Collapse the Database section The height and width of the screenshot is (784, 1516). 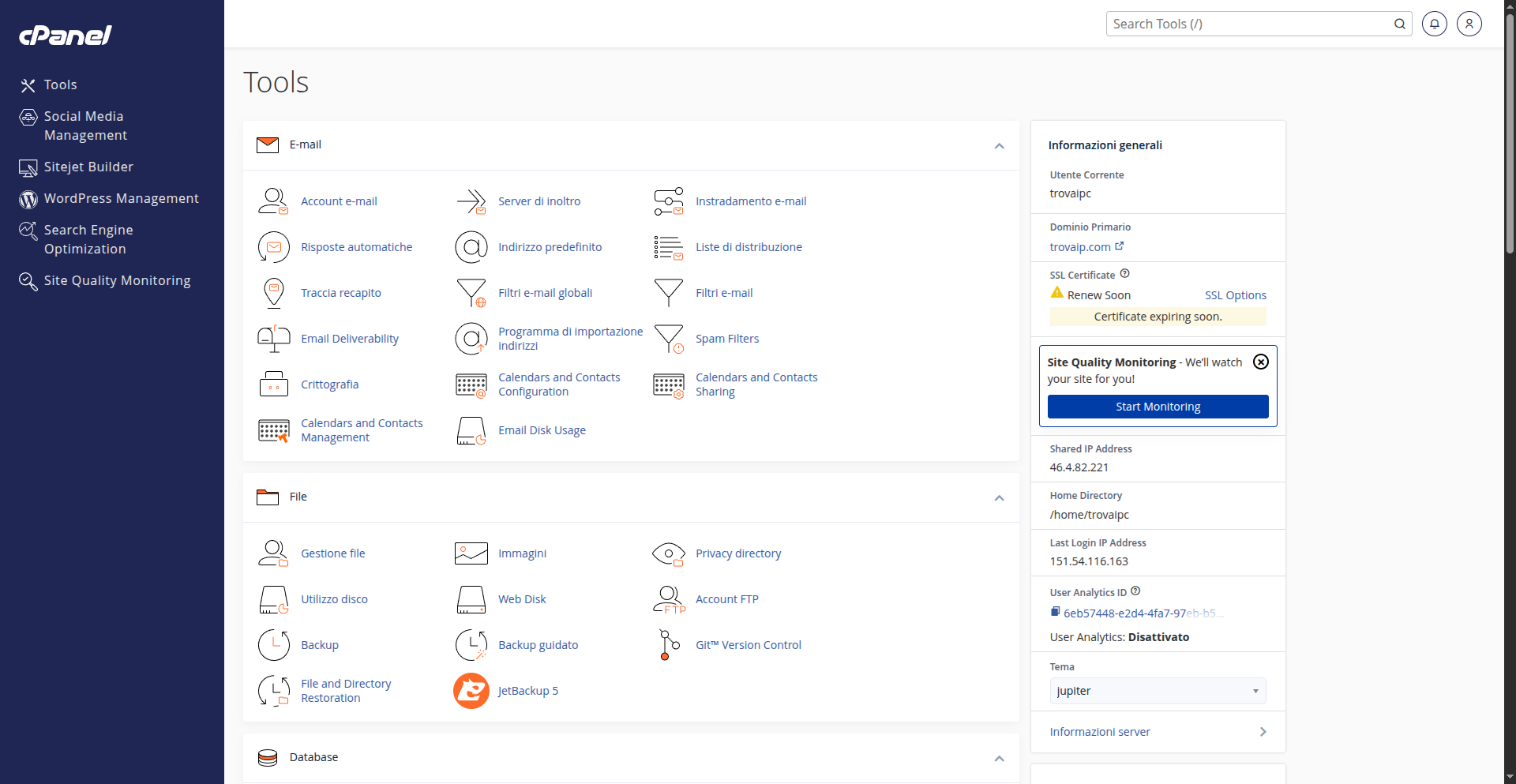click(x=999, y=759)
